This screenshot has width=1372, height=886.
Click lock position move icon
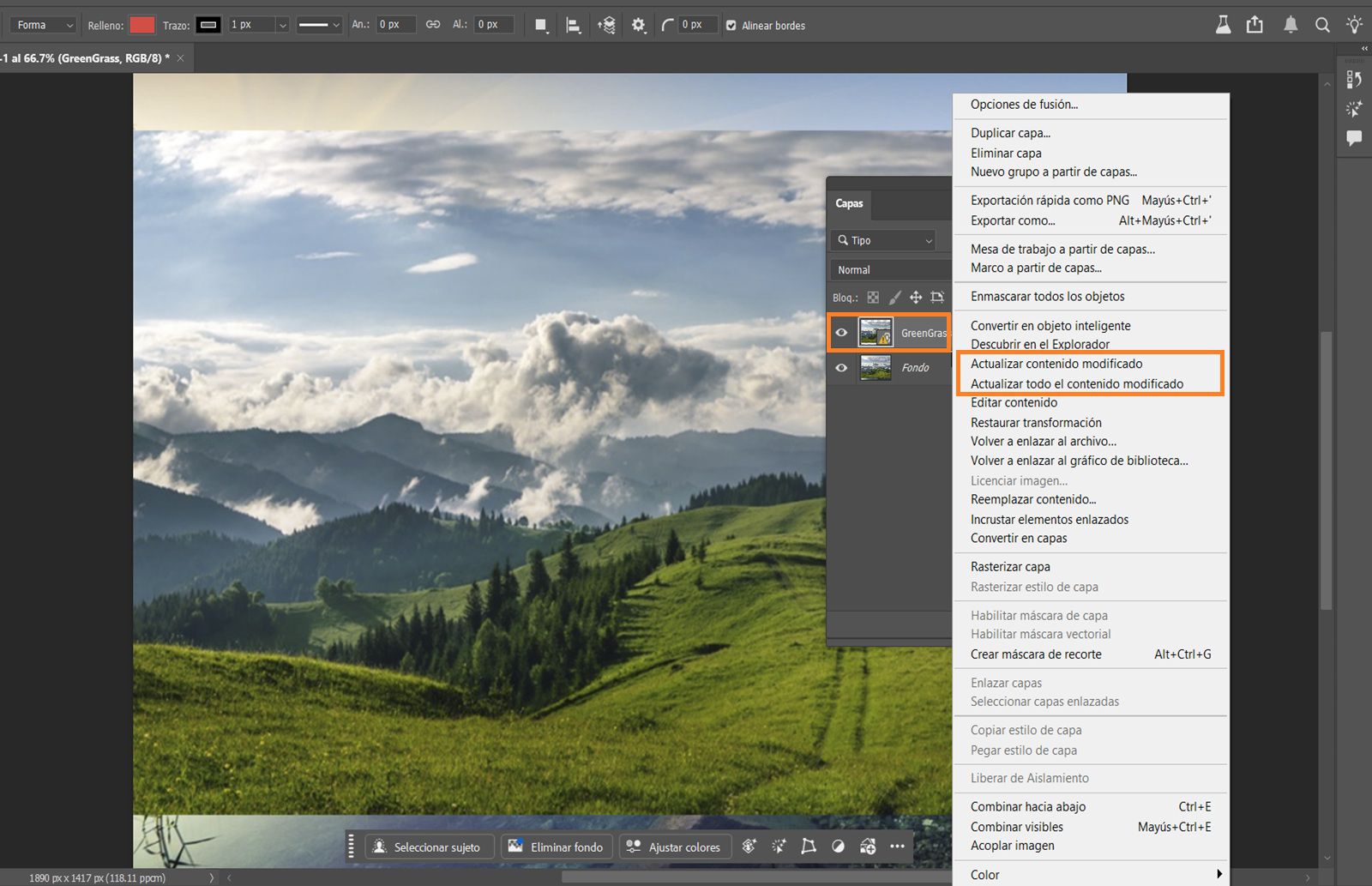point(916,298)
